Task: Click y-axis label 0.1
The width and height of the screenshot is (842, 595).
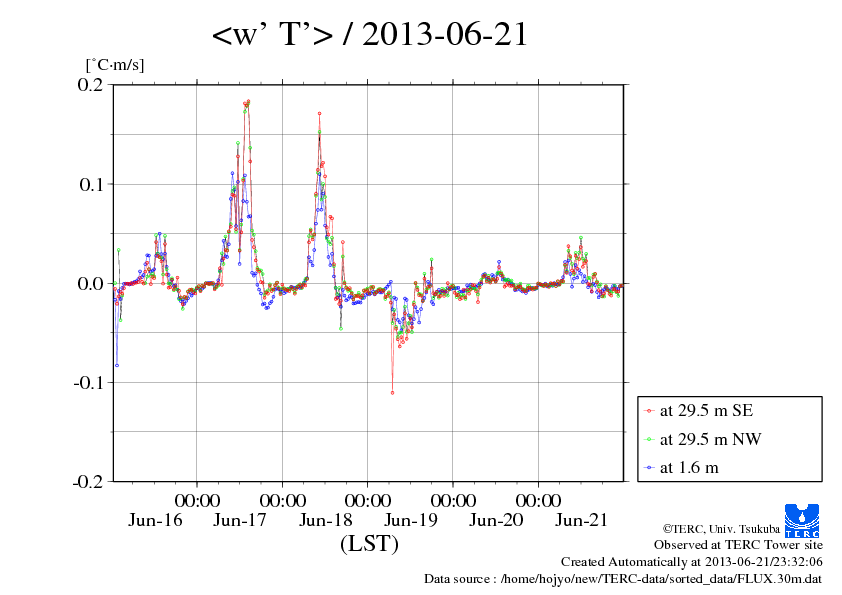Action: (x=91, y=185)
